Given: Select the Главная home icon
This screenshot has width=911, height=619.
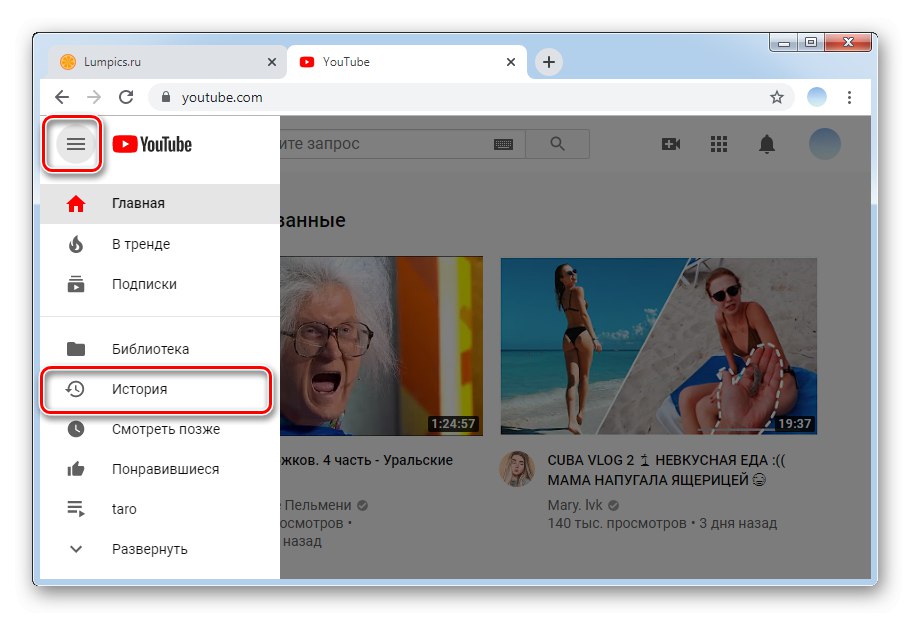Looking at the screenshot, I should pyautogui.click(x=75, y=203).
